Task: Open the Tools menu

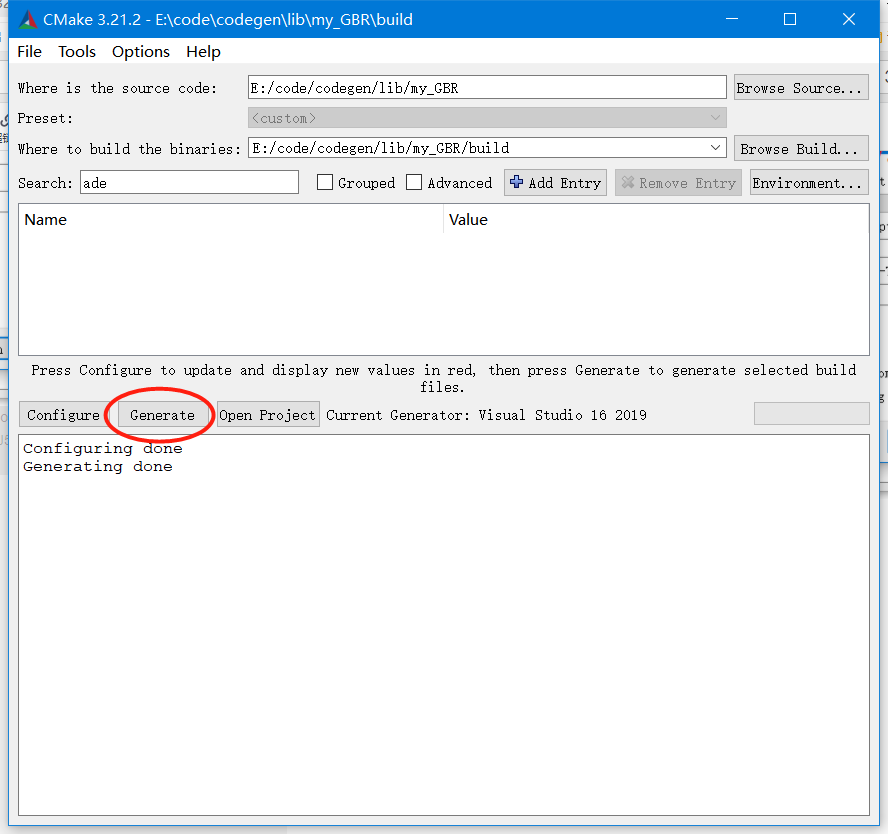Action: [x=77, y=51]
